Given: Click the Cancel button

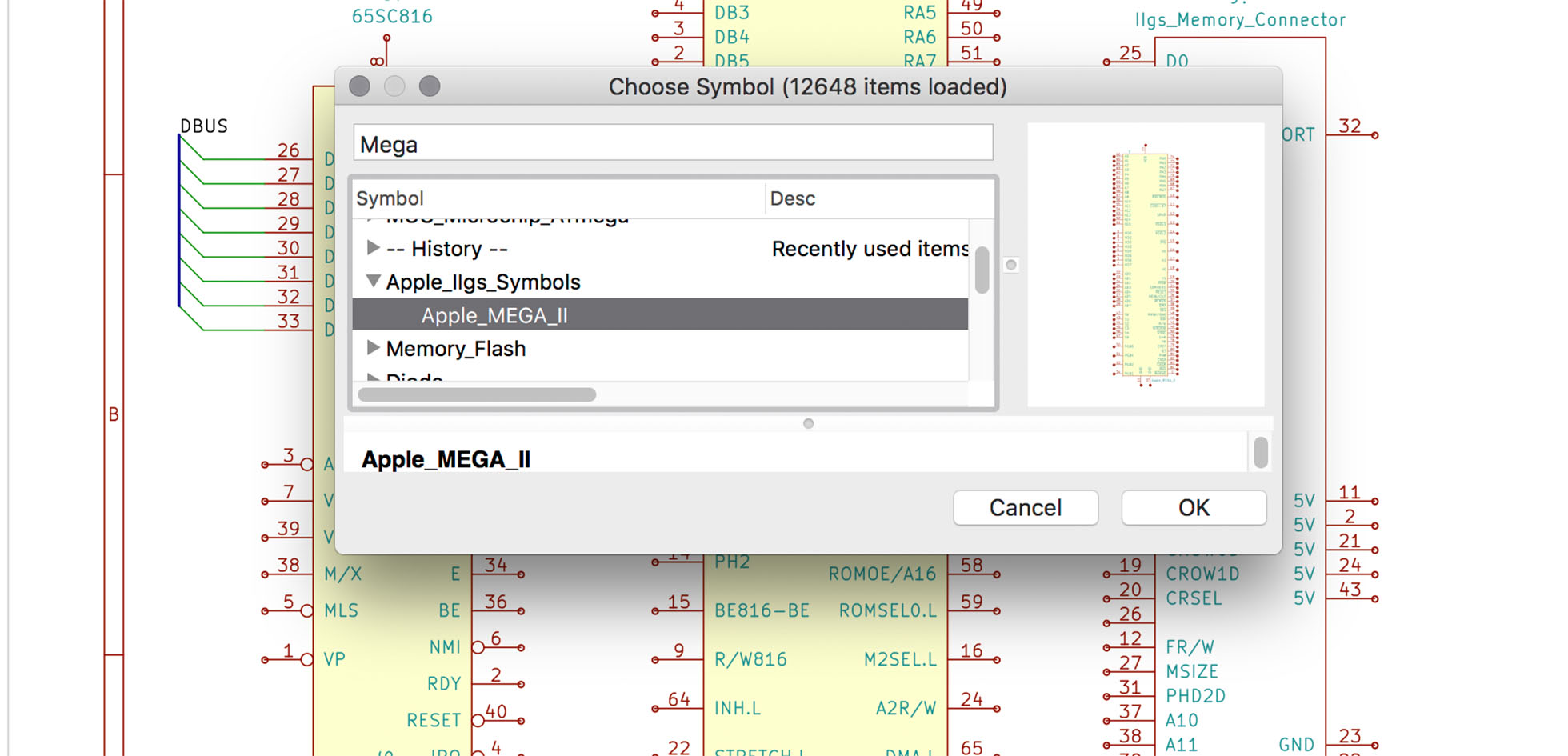Looking at the screenshot, I should point(1026,507).
